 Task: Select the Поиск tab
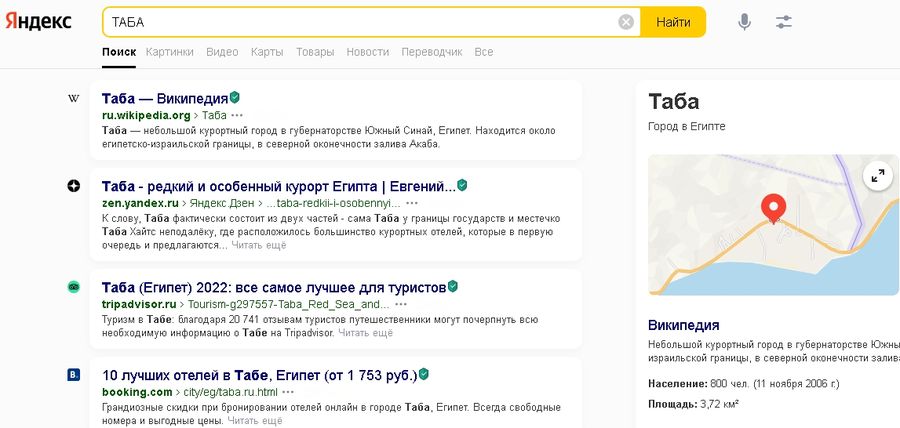pyautogui.click(x=119, y=52)
